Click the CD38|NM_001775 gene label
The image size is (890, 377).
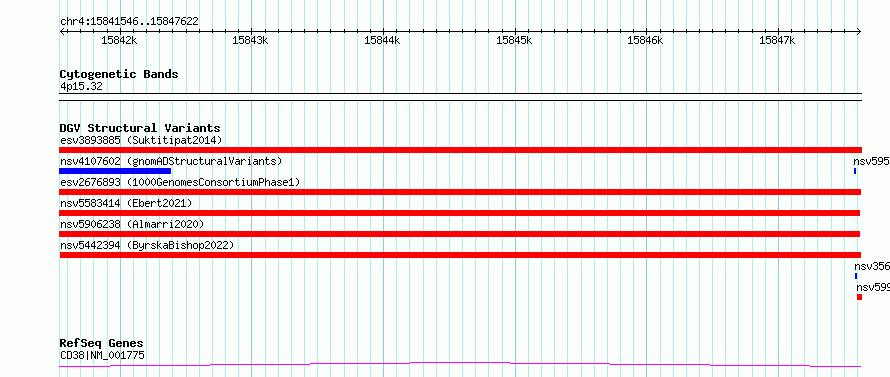tap(102, 356)
